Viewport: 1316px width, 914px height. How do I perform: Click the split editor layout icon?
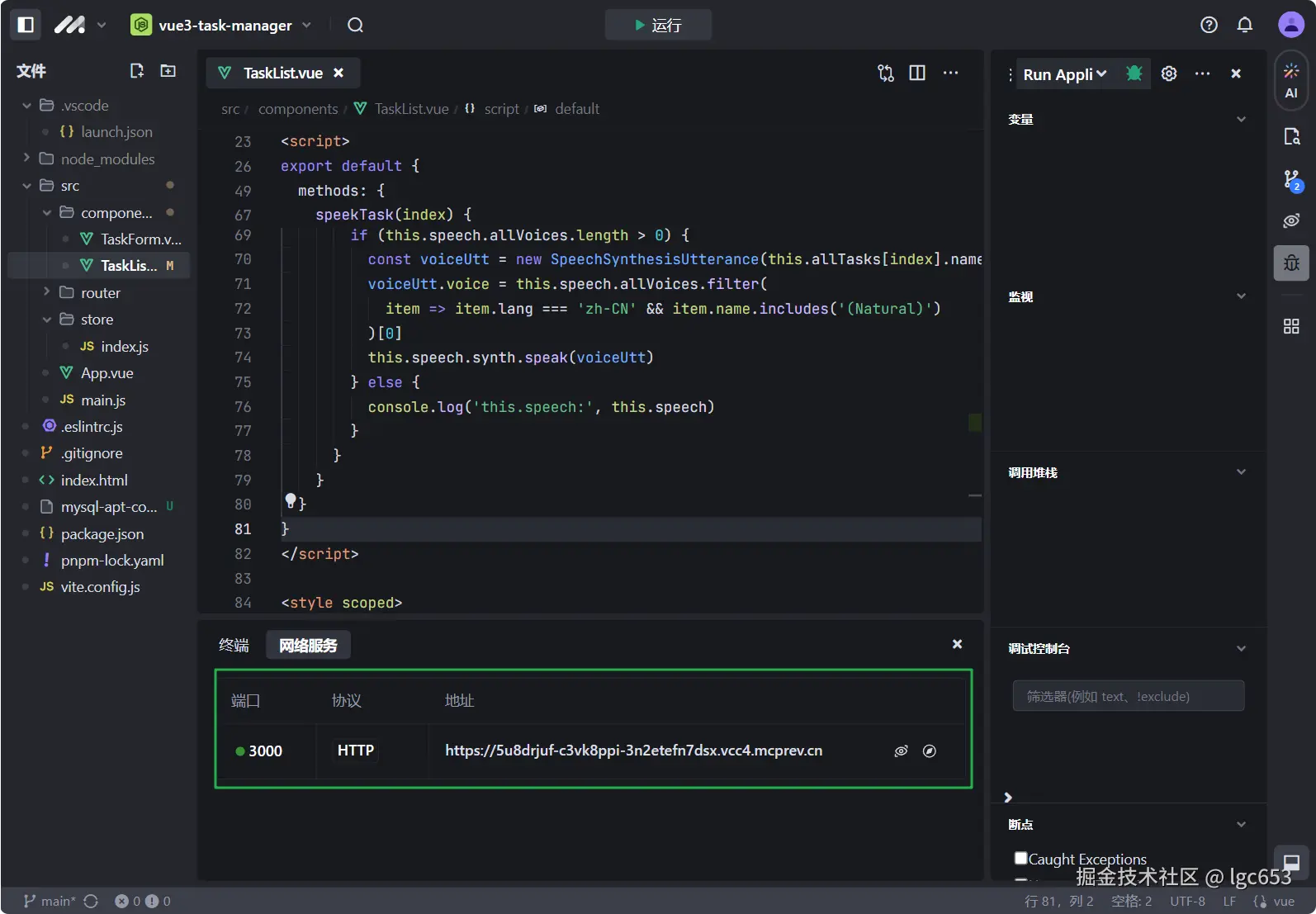(x=917, y=73)
